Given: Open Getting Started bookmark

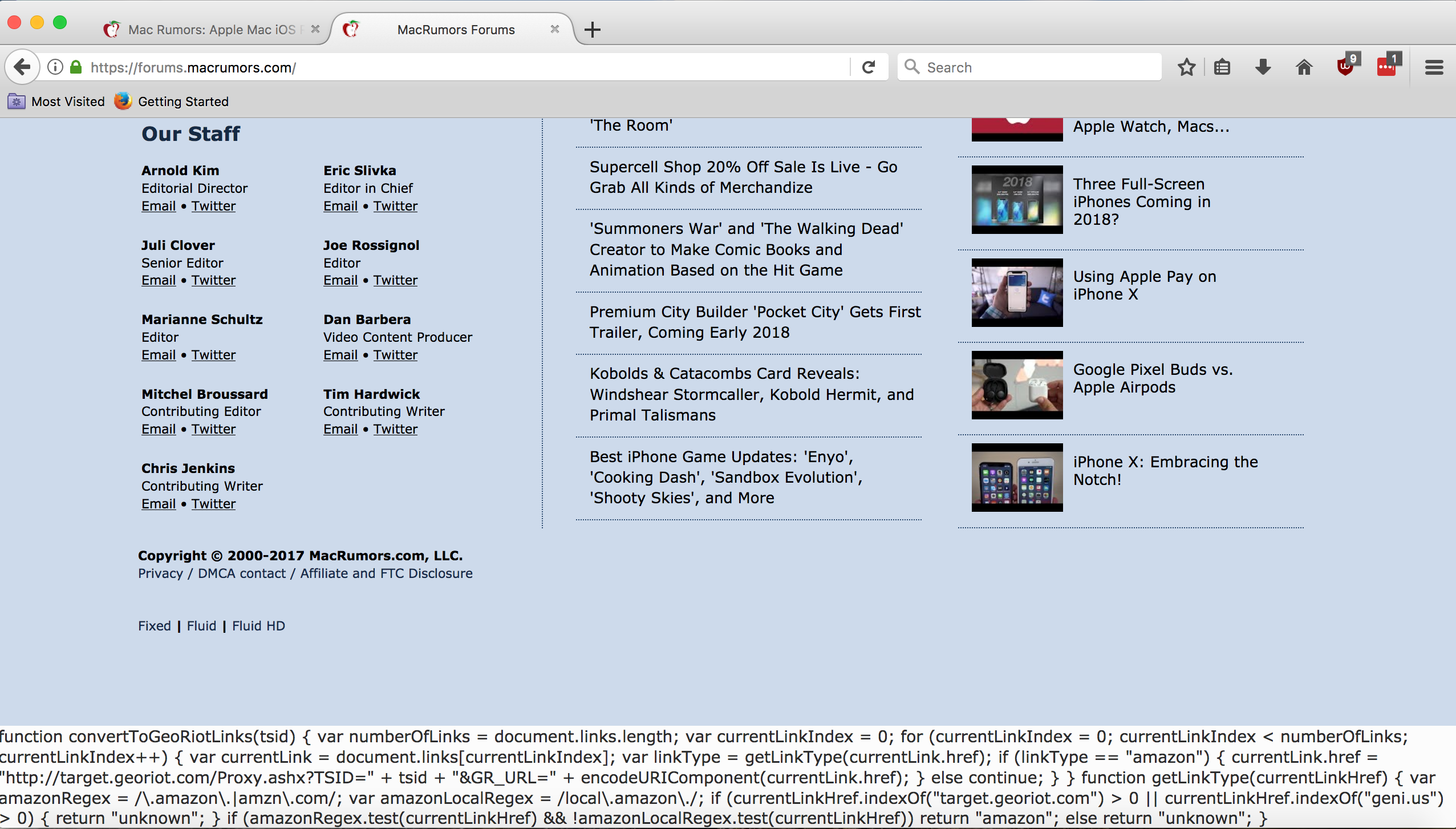Looking at the screenshot, I should (x=172, y=102).
